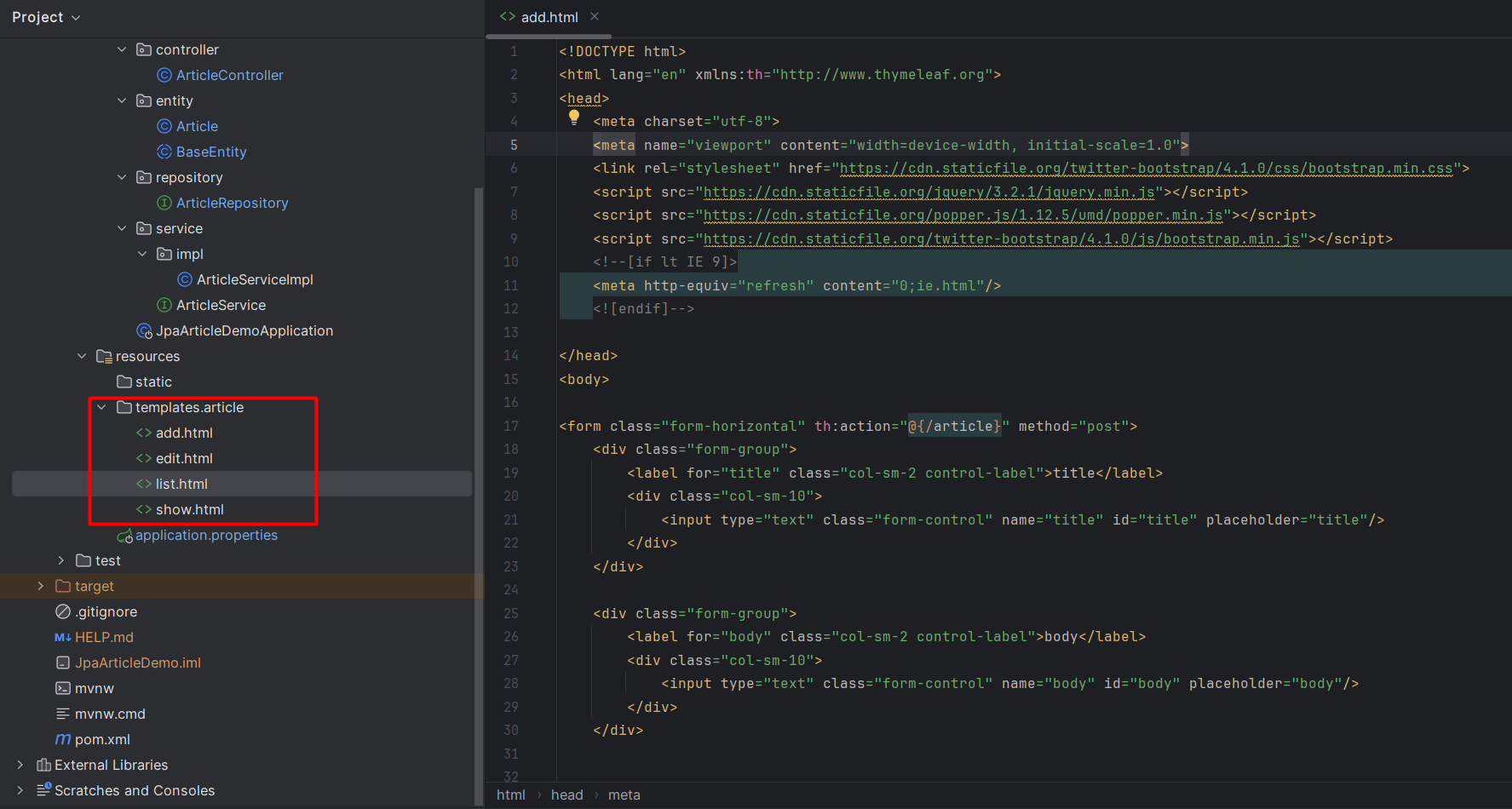Click the .gitignore file icon
Viewport: 1512px width, 809px height.
63,611
